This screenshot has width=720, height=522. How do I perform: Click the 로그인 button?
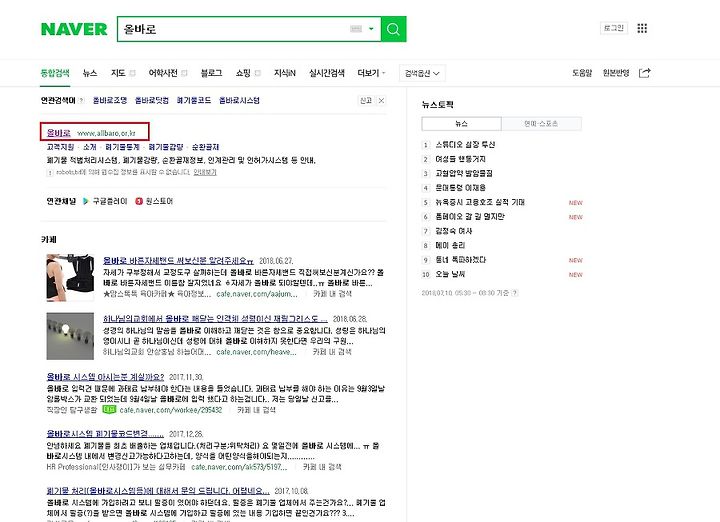click(x=614, y=28)
